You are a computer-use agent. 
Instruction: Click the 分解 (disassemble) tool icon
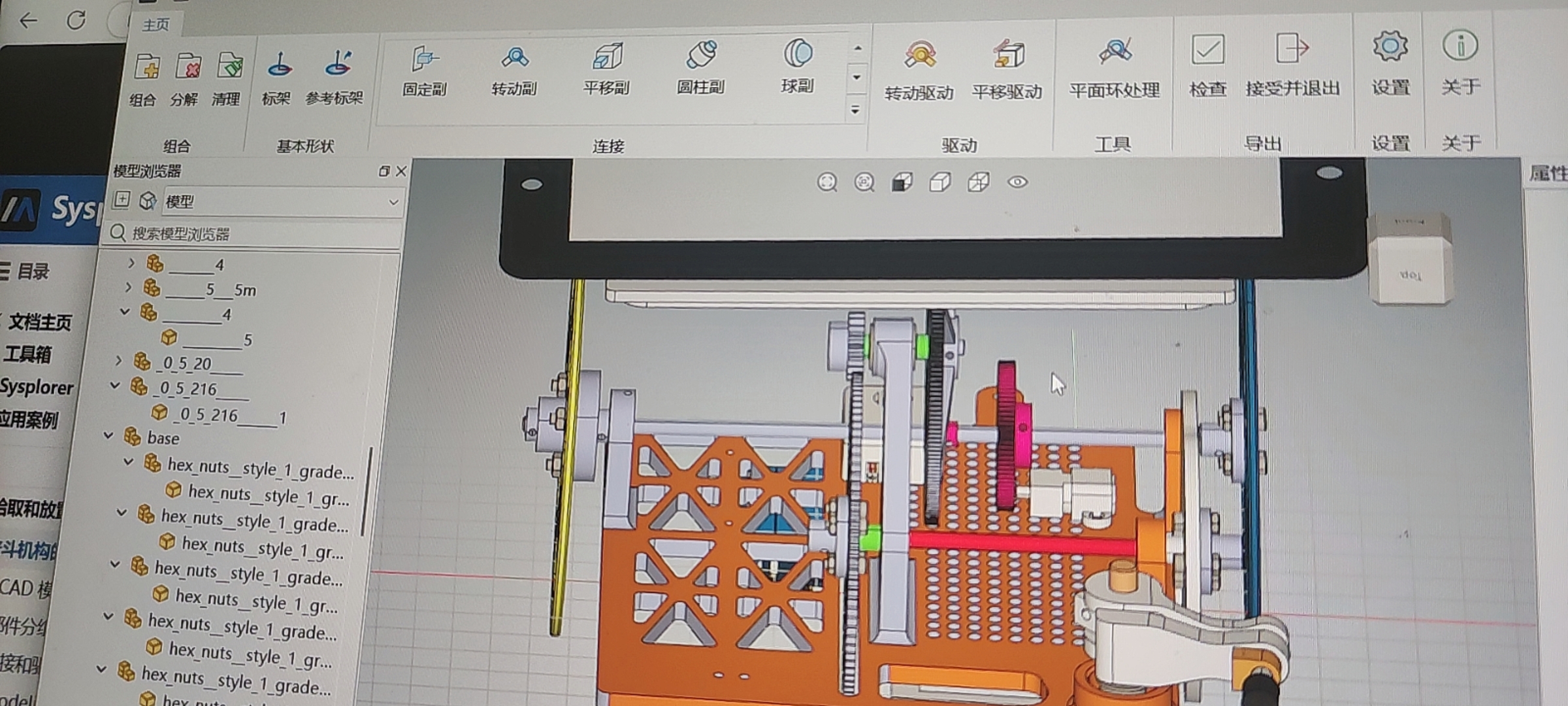[x=187, y=79]
